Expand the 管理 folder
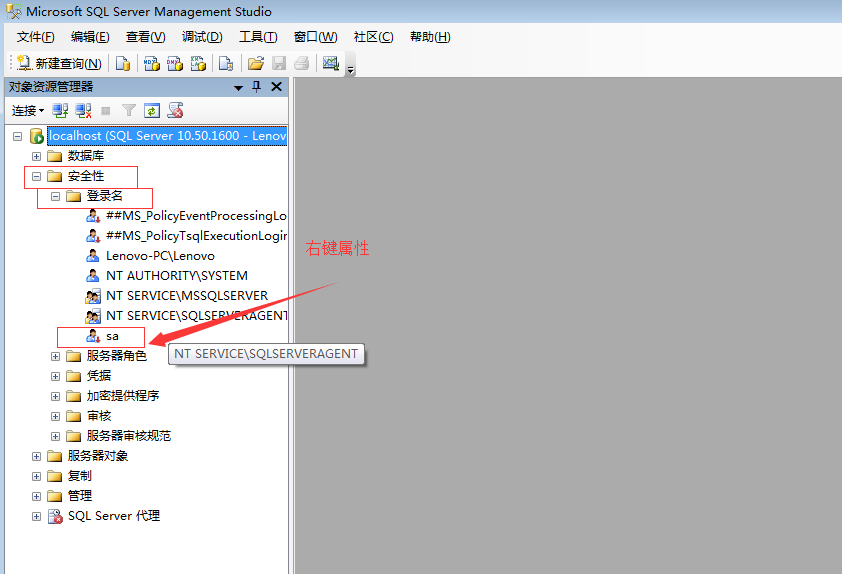 tap(37, 496)
